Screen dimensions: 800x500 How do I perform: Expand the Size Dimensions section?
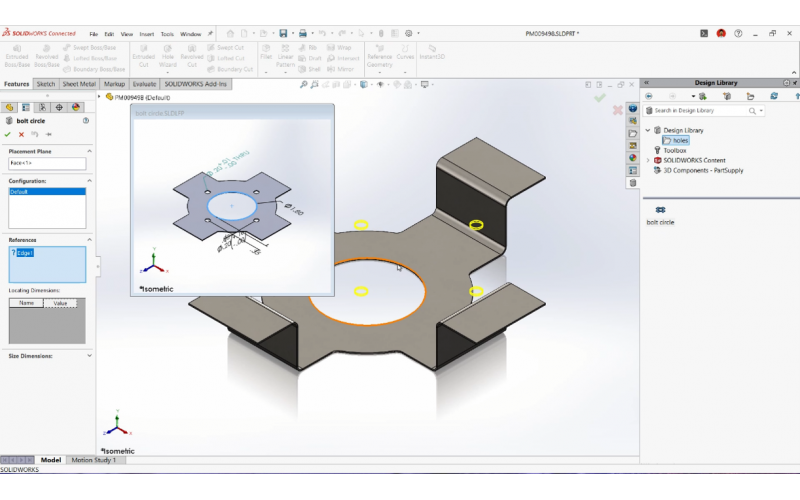[x=89, y=356]
